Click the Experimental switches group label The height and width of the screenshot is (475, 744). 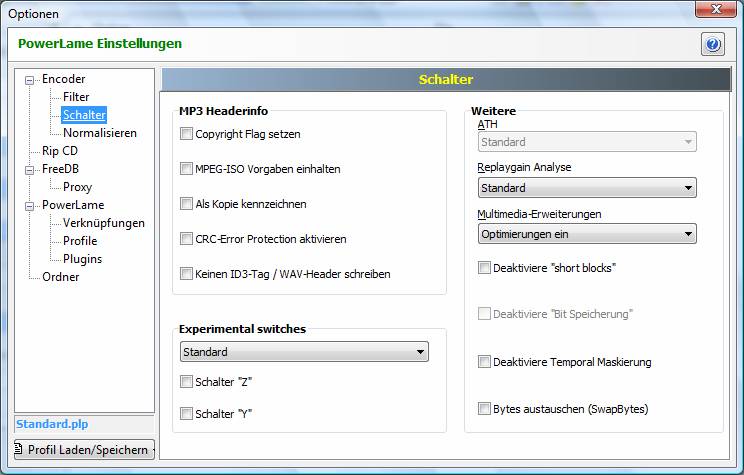[x=242, y=329]
